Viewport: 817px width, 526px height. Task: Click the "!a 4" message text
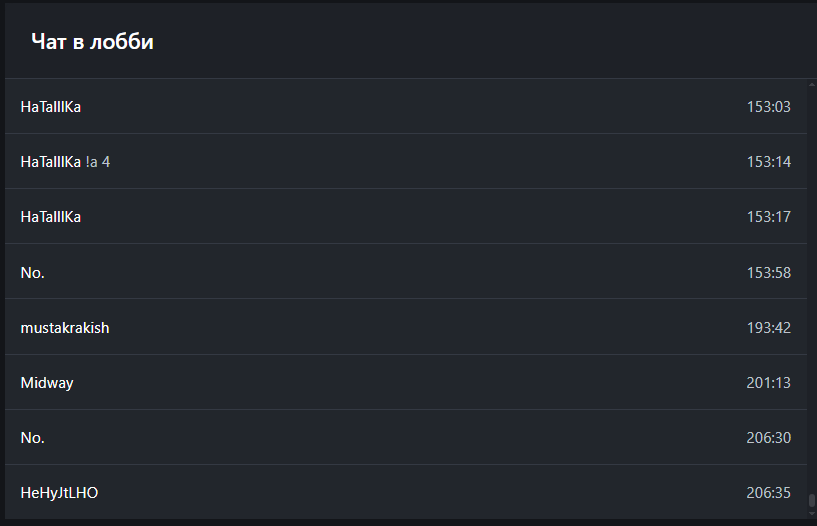(98, 161)
